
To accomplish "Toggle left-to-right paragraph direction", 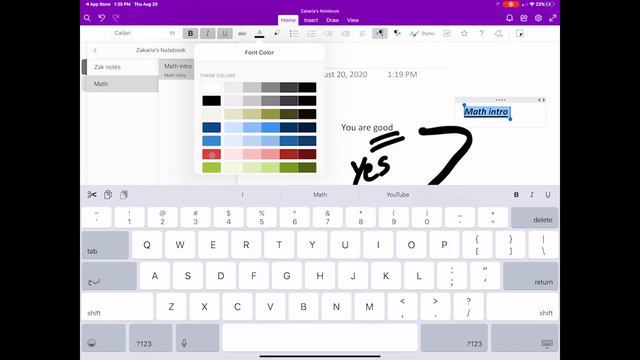I will pos(380,33).
